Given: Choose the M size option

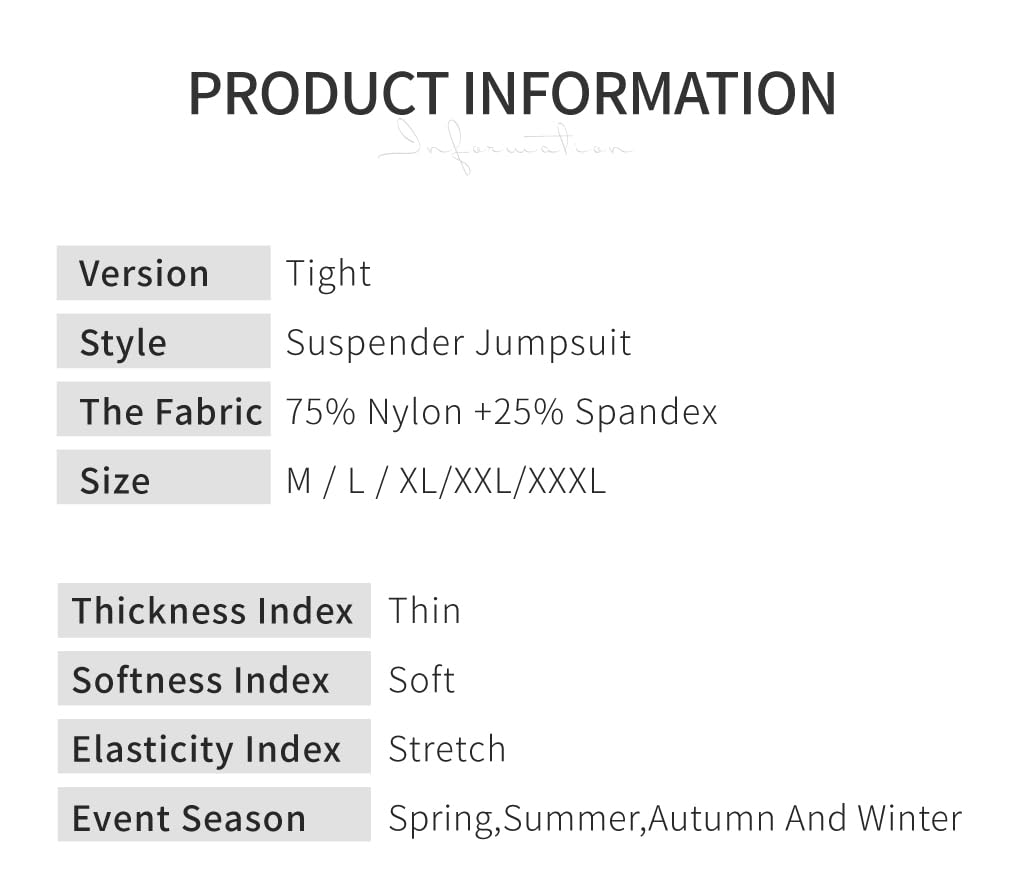Looking at the screenshot, I should tap(299, 481).
